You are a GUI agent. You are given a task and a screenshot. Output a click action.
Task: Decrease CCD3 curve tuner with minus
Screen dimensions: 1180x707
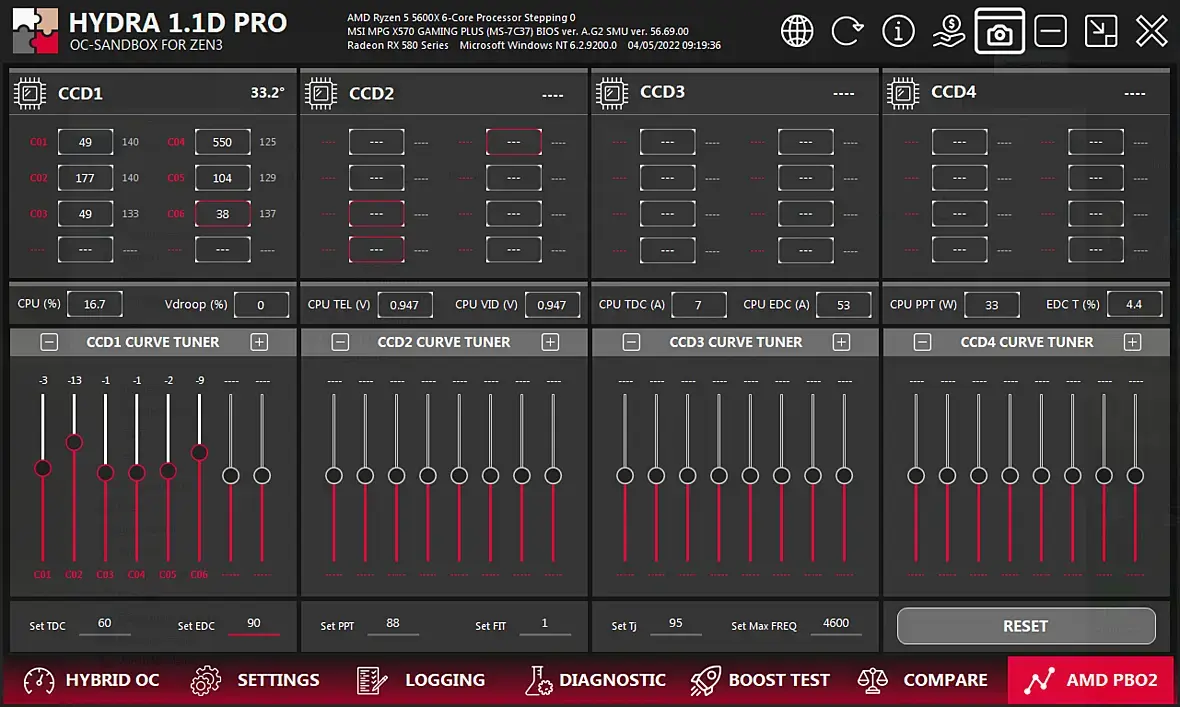(x=631, y=343)
